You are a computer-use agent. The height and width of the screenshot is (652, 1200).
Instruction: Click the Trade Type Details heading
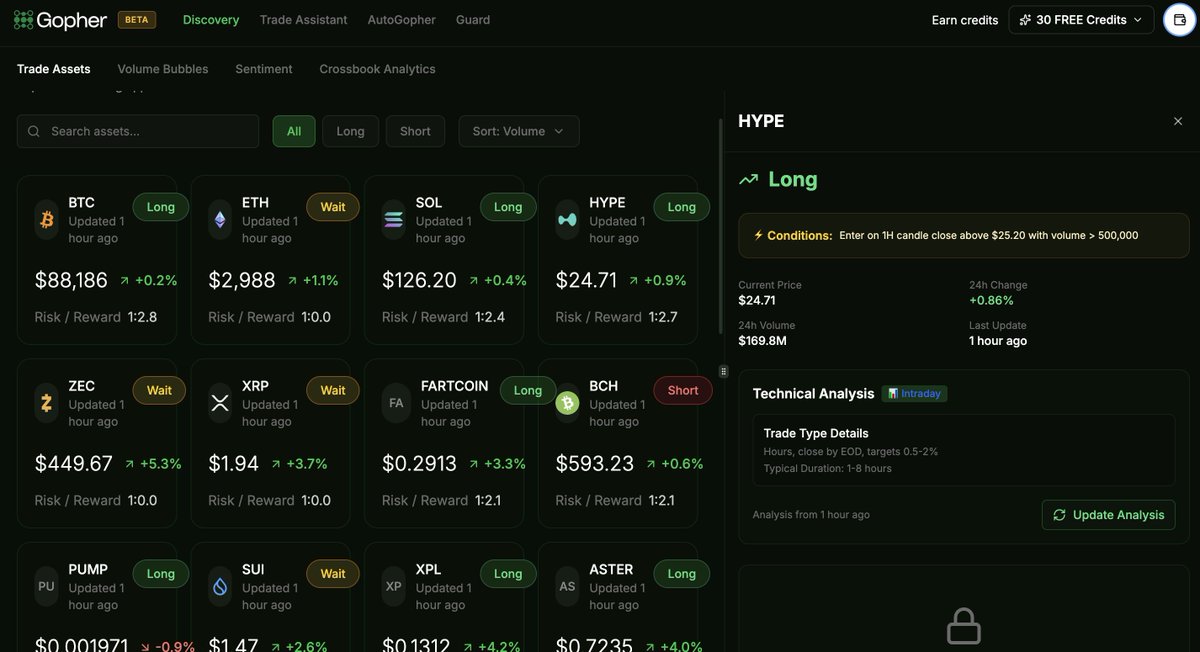816,433
